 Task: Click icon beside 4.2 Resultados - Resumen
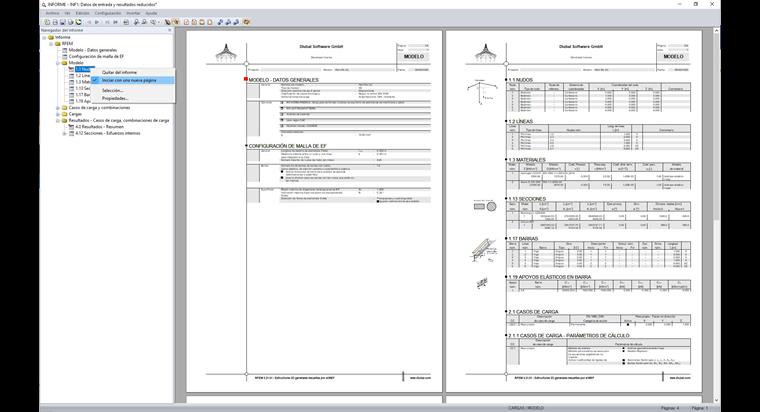coord(71,127)
